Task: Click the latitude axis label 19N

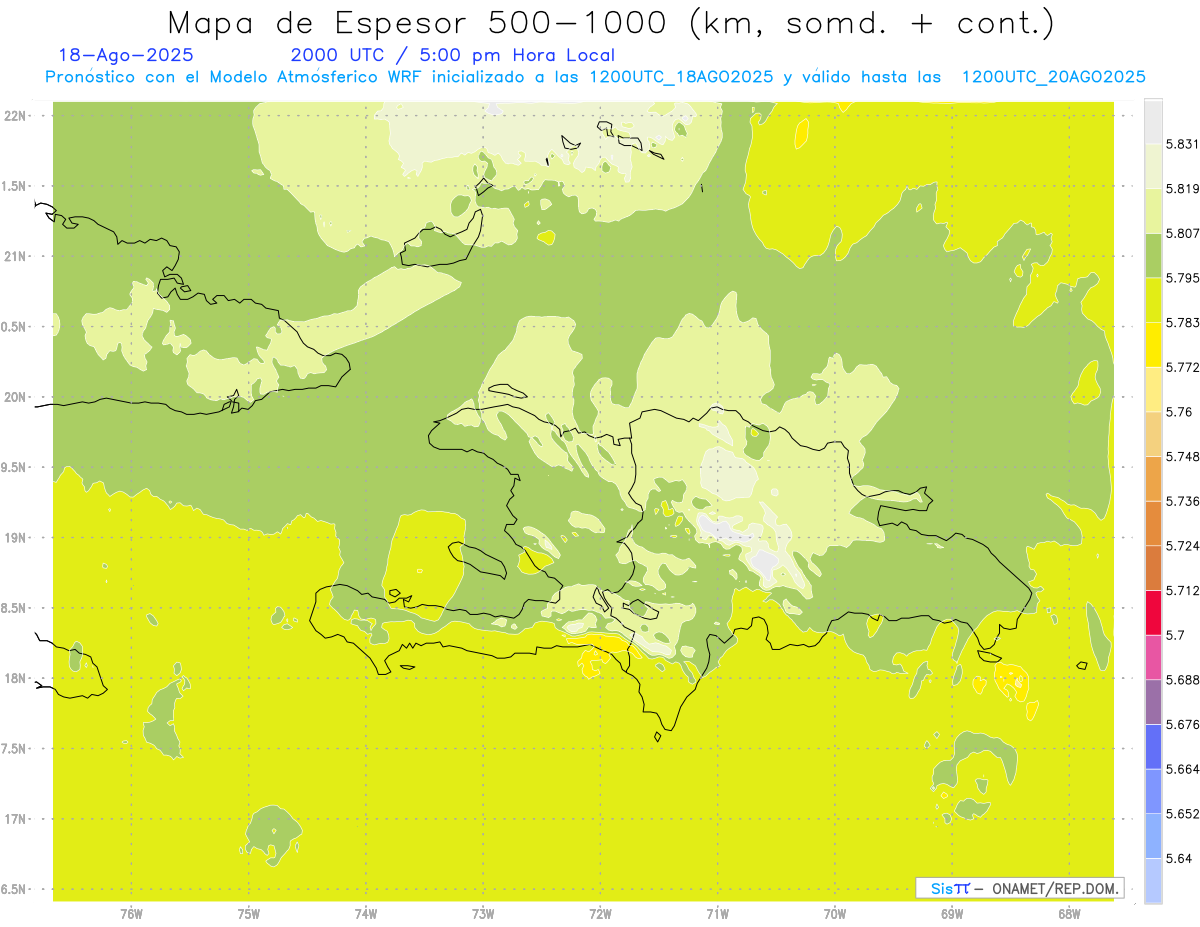Action: 17,538
